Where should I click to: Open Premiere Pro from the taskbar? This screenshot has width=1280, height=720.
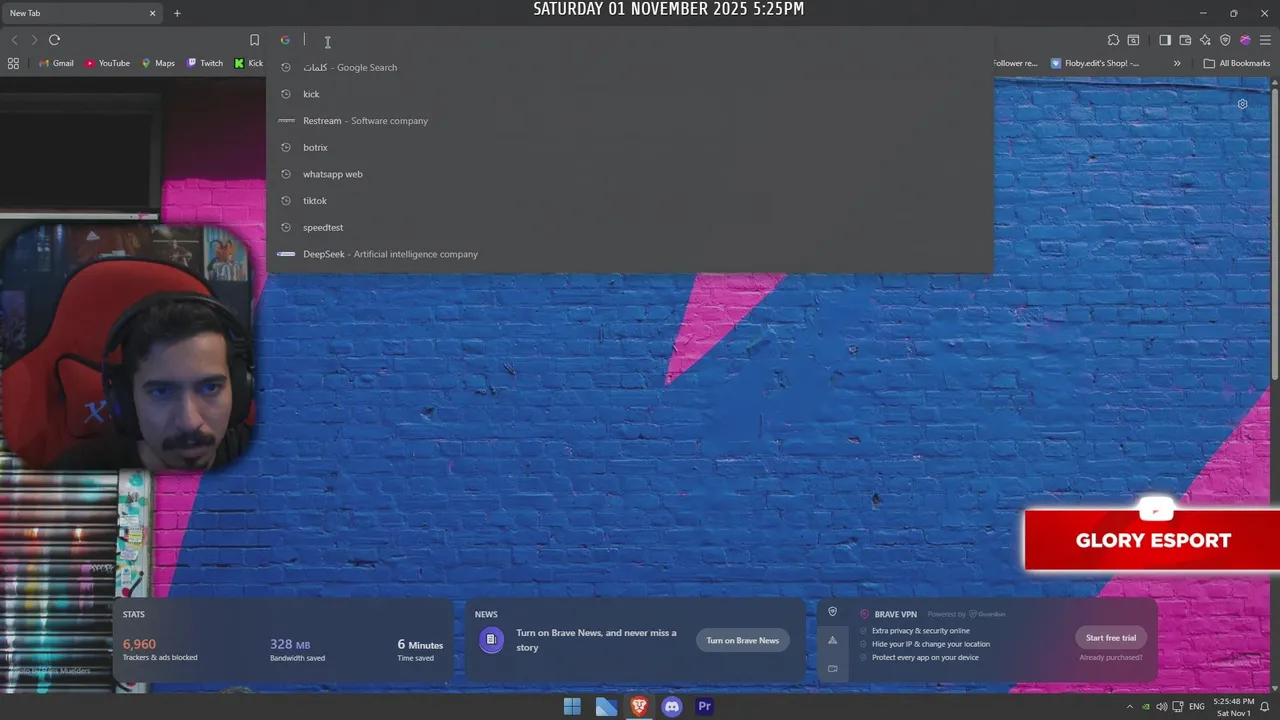tap(705, 707)
